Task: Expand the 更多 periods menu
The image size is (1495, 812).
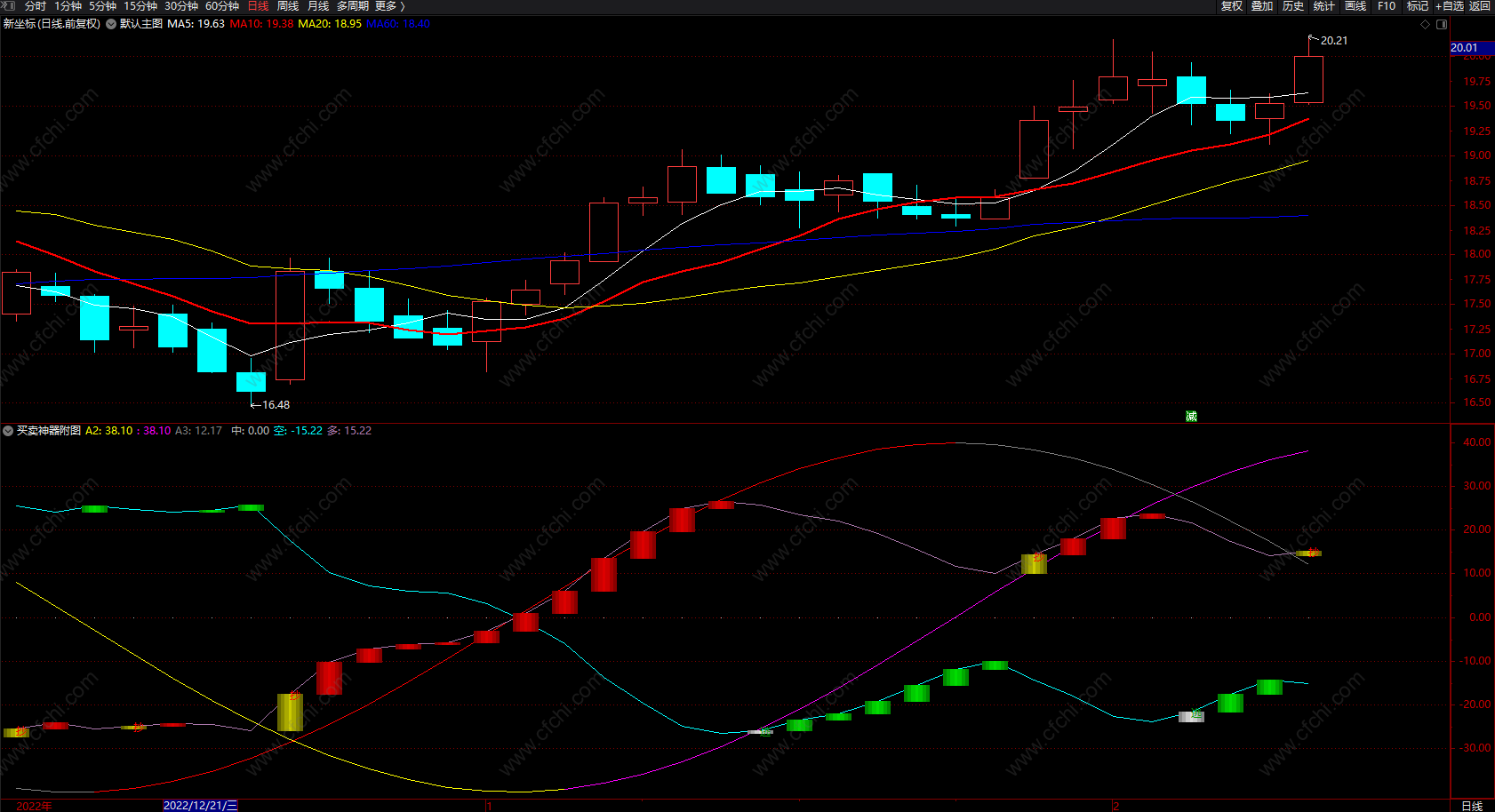Action: click(389, 6)
